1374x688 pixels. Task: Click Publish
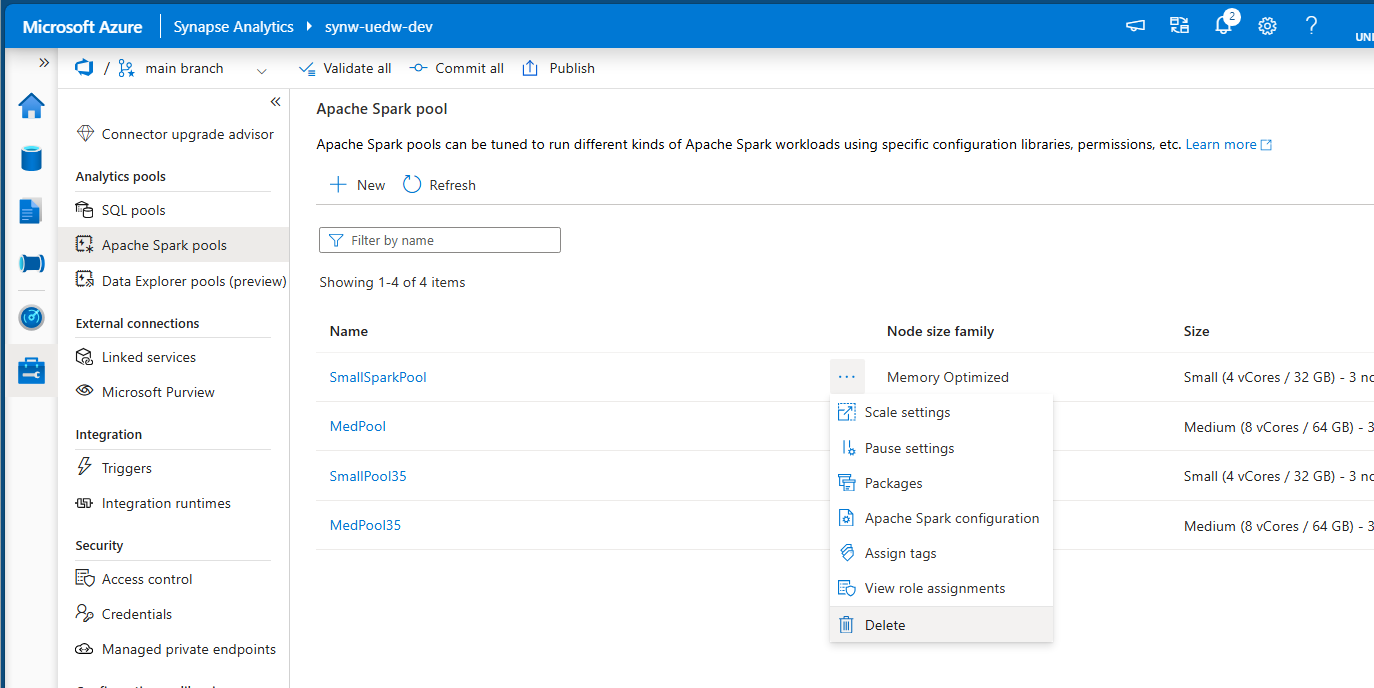point(558,69)
